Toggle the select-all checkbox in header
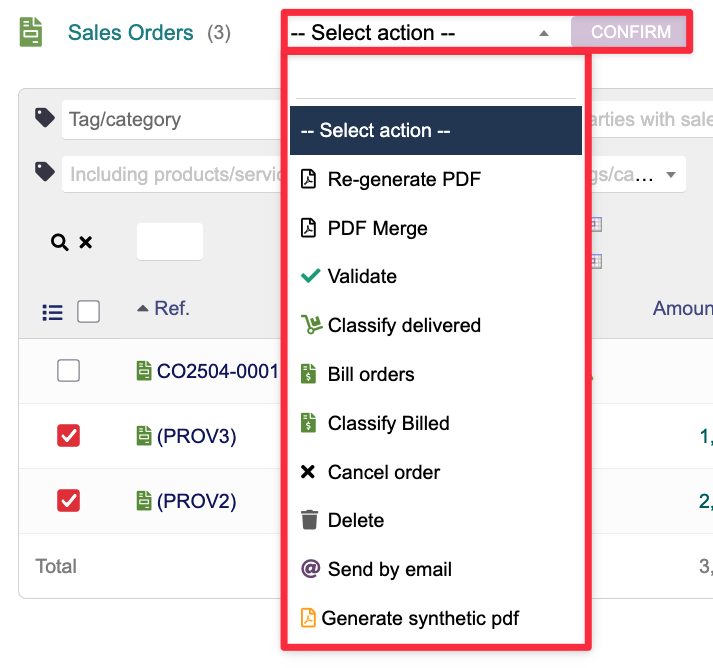The image size is (713, 668). click(88, 312)
